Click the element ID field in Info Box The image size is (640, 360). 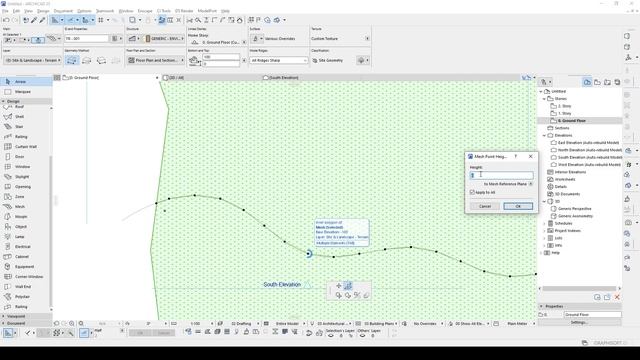(x=87, y=38)
